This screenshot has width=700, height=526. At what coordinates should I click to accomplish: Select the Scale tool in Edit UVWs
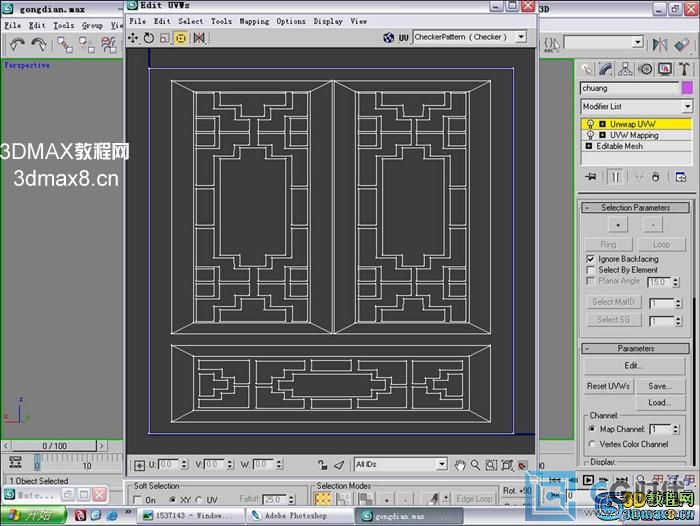(x=165, y=38)
